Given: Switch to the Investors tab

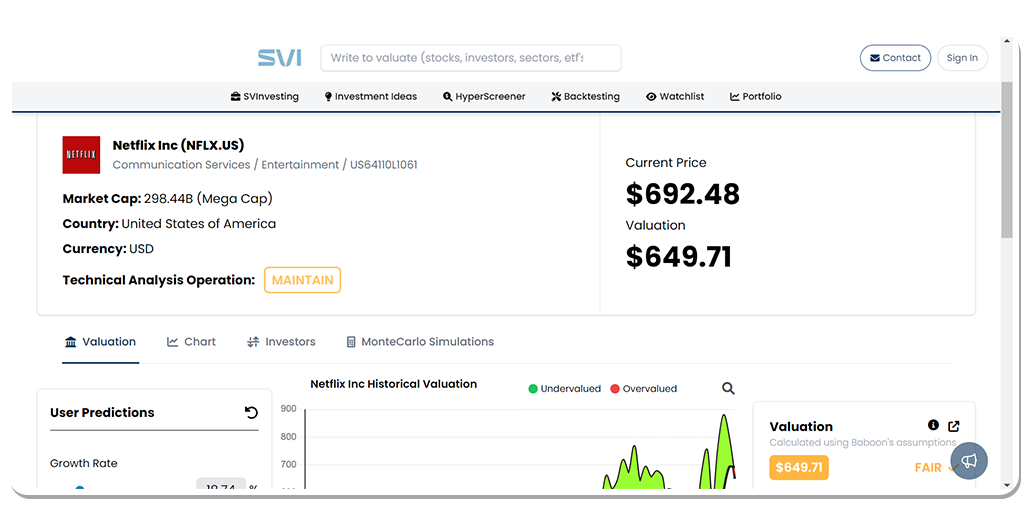Looking at the screenshot, I should coord(281,342).
